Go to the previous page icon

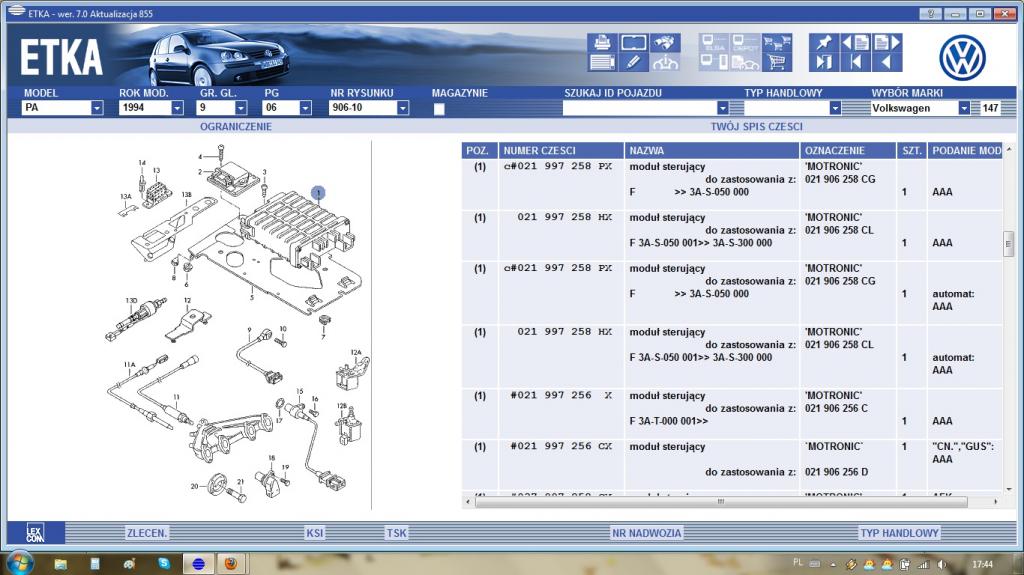(856, 43)
